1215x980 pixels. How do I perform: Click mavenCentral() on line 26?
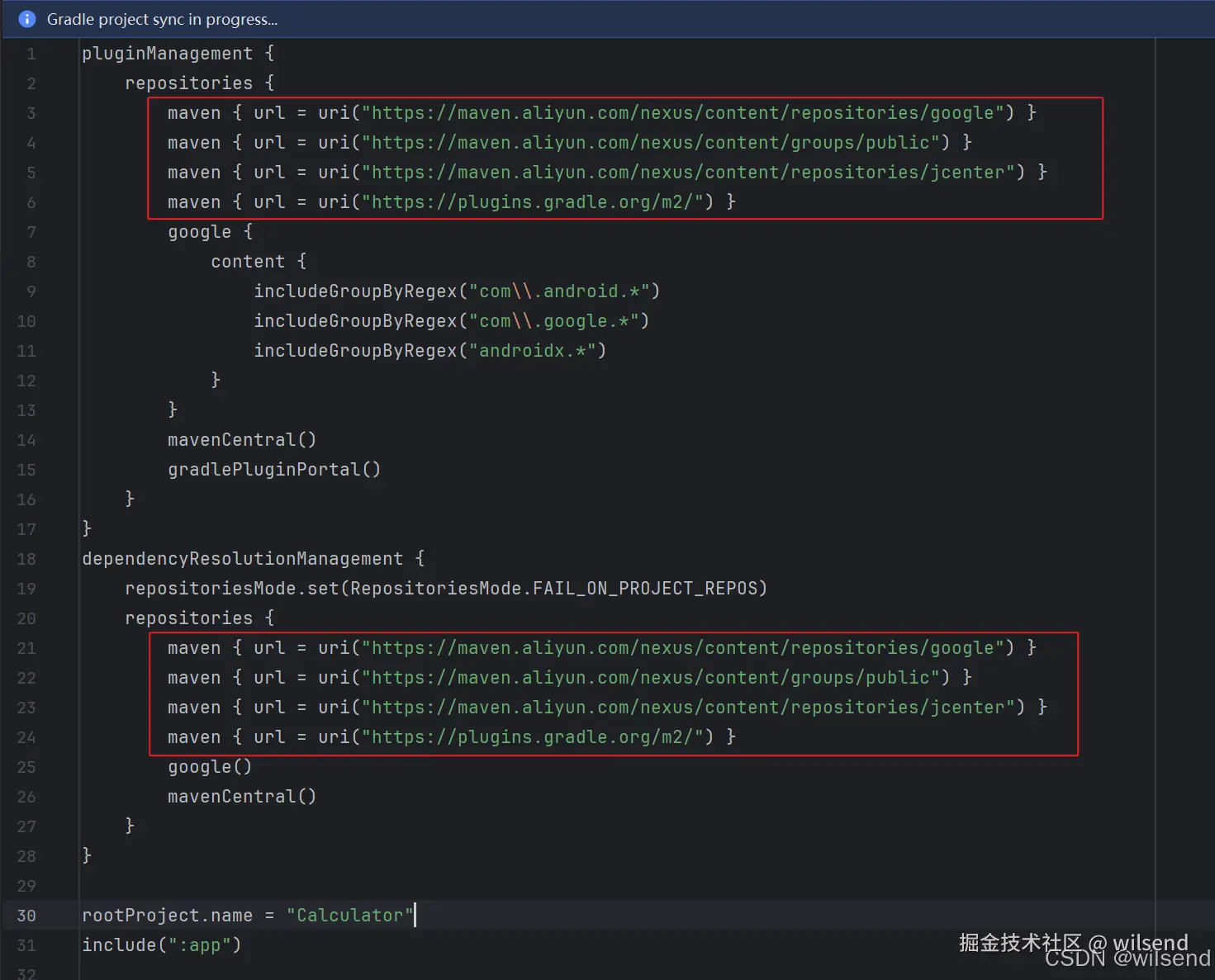coord(242,797)
